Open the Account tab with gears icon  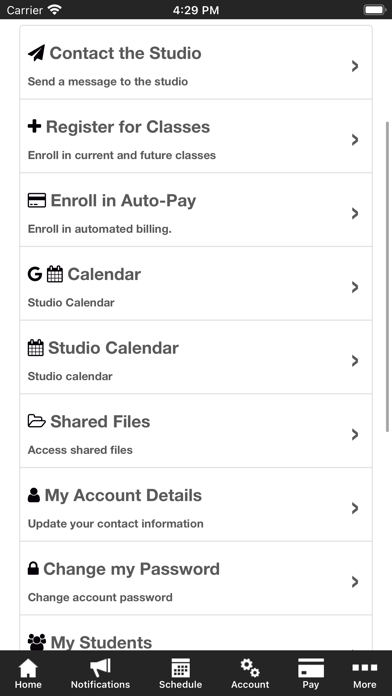point(250,674)
